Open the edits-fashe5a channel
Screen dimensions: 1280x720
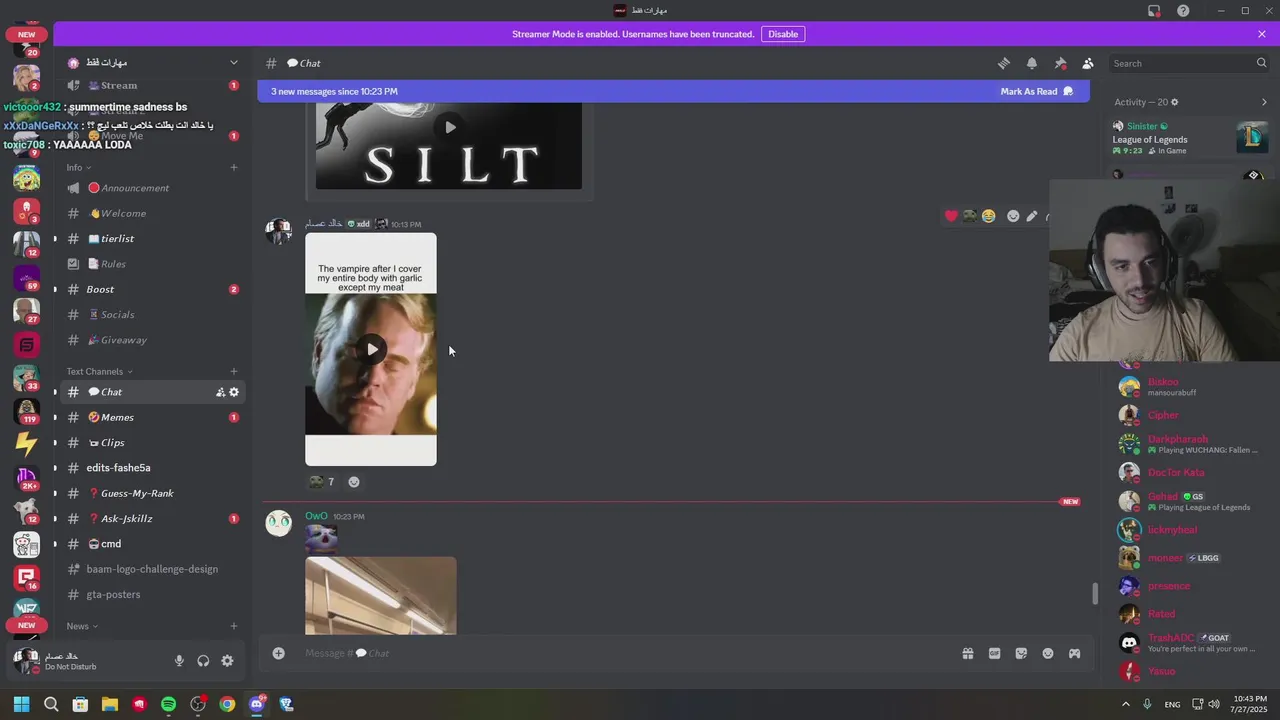click(x=152, y=468)
